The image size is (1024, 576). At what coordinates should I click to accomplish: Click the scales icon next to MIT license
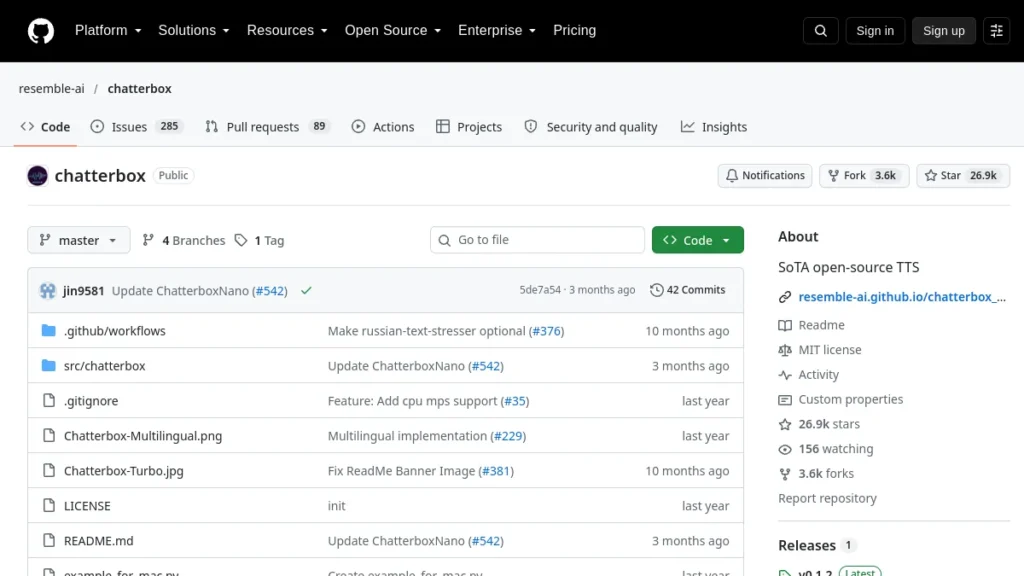pyautogui.click(x=785, y=350)
